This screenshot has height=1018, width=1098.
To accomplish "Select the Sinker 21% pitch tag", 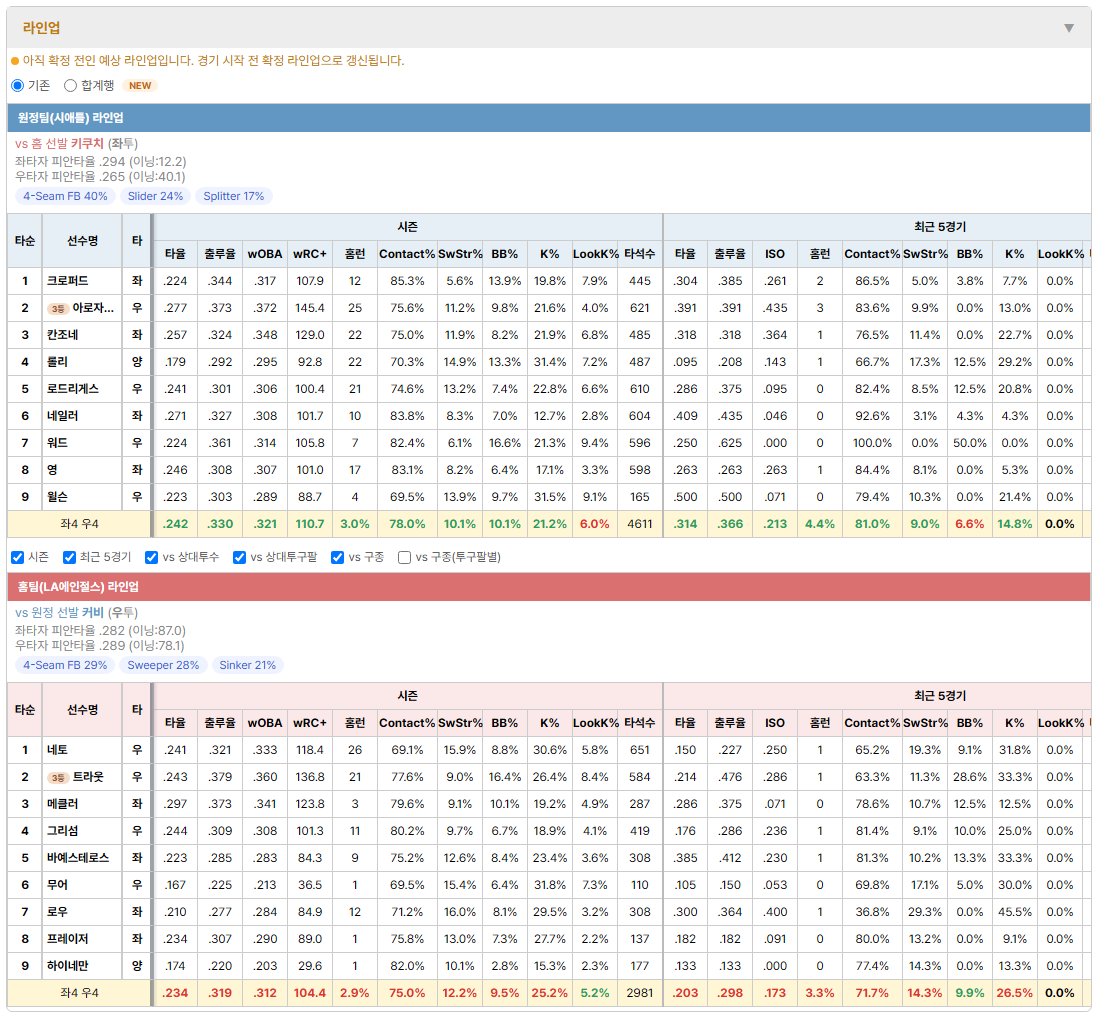I will tap(247, 665).
